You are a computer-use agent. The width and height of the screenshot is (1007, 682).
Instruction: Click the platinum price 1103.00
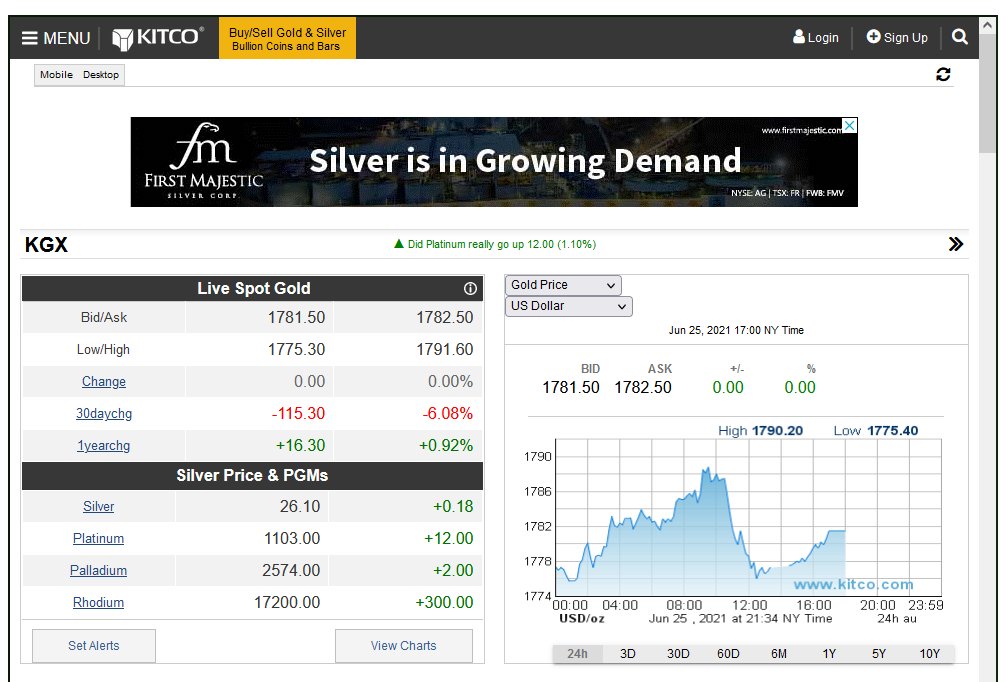tap(292, 539)
